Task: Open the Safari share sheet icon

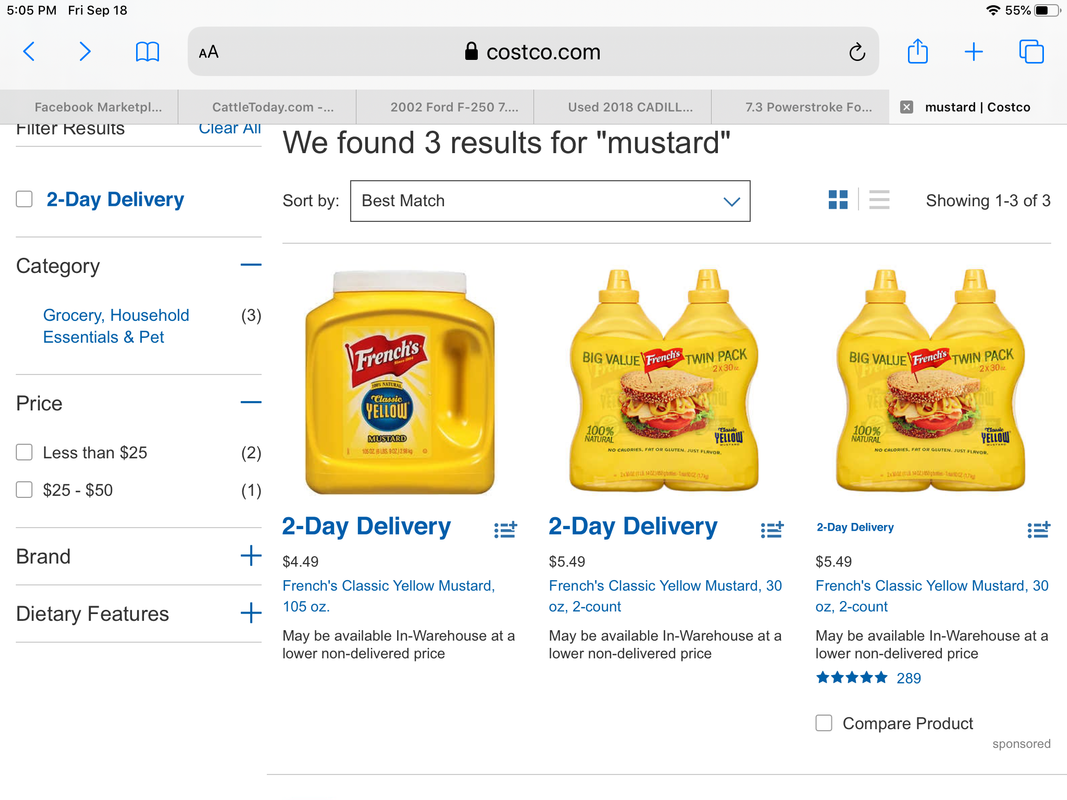Action: point(917,51)
